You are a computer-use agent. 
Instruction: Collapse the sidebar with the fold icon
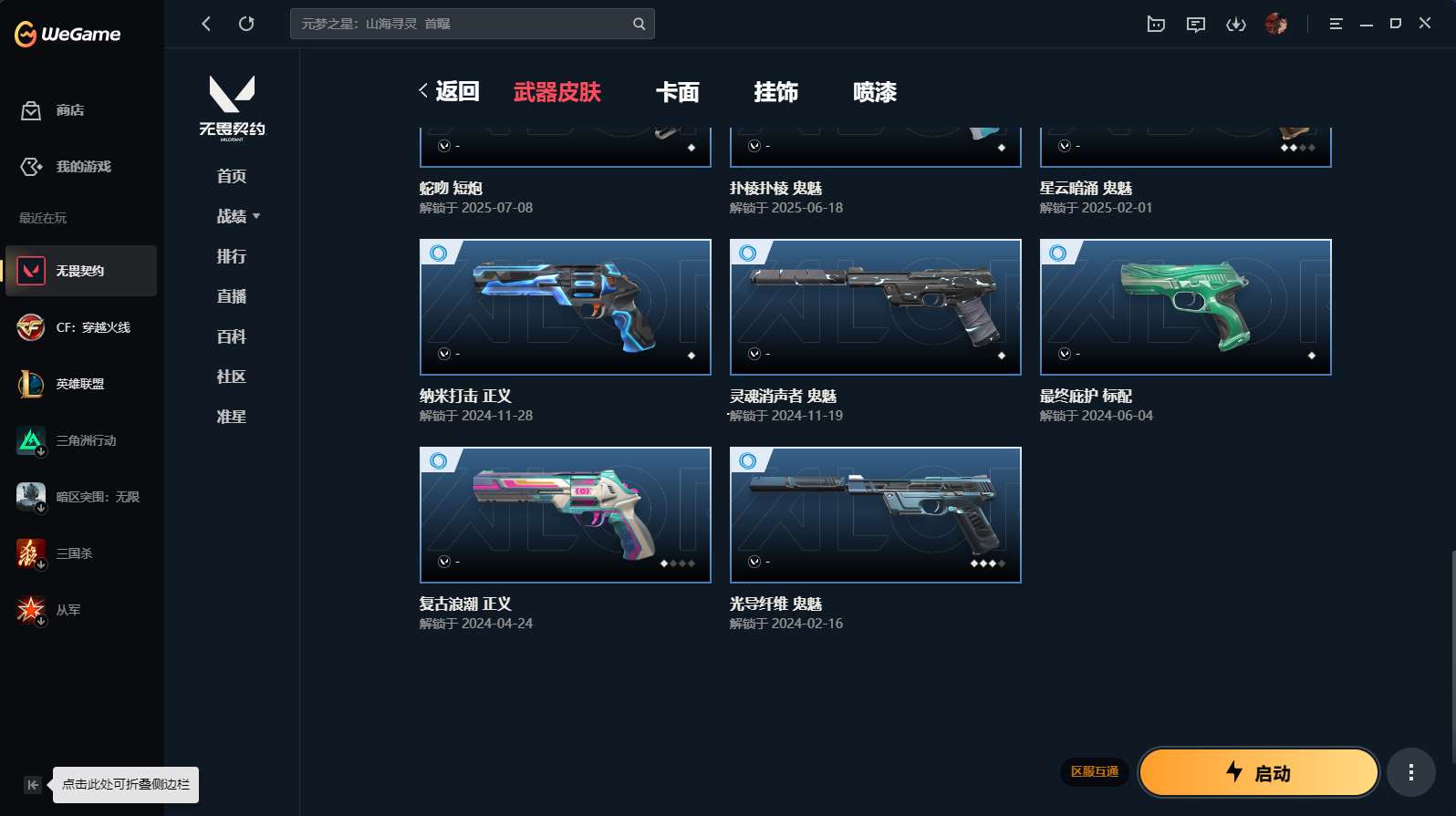33,785
